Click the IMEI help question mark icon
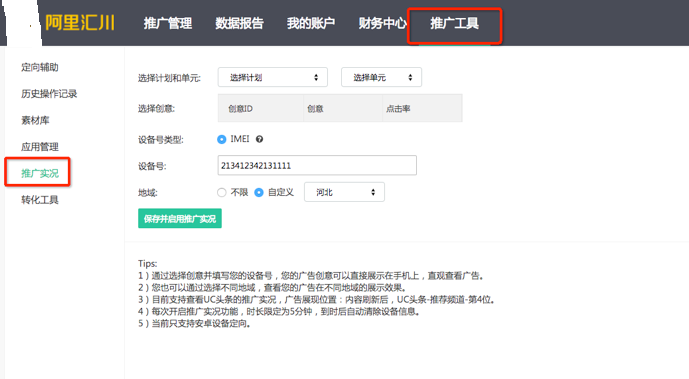 (259, 139)
